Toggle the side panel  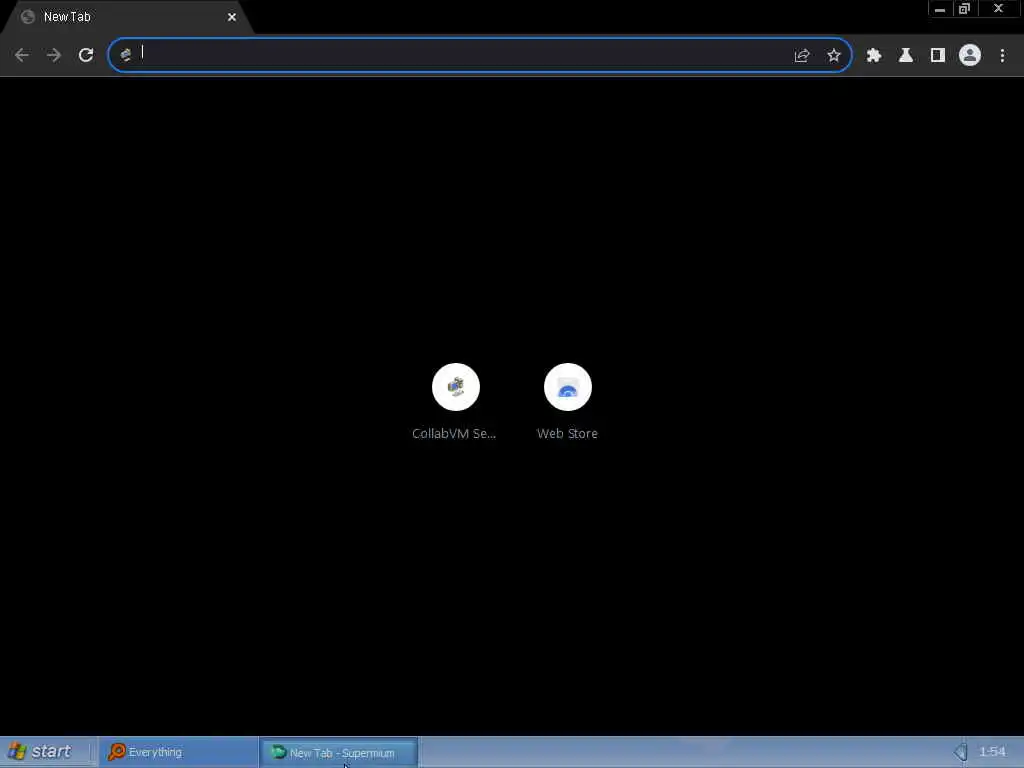click(x=938, y=56)
